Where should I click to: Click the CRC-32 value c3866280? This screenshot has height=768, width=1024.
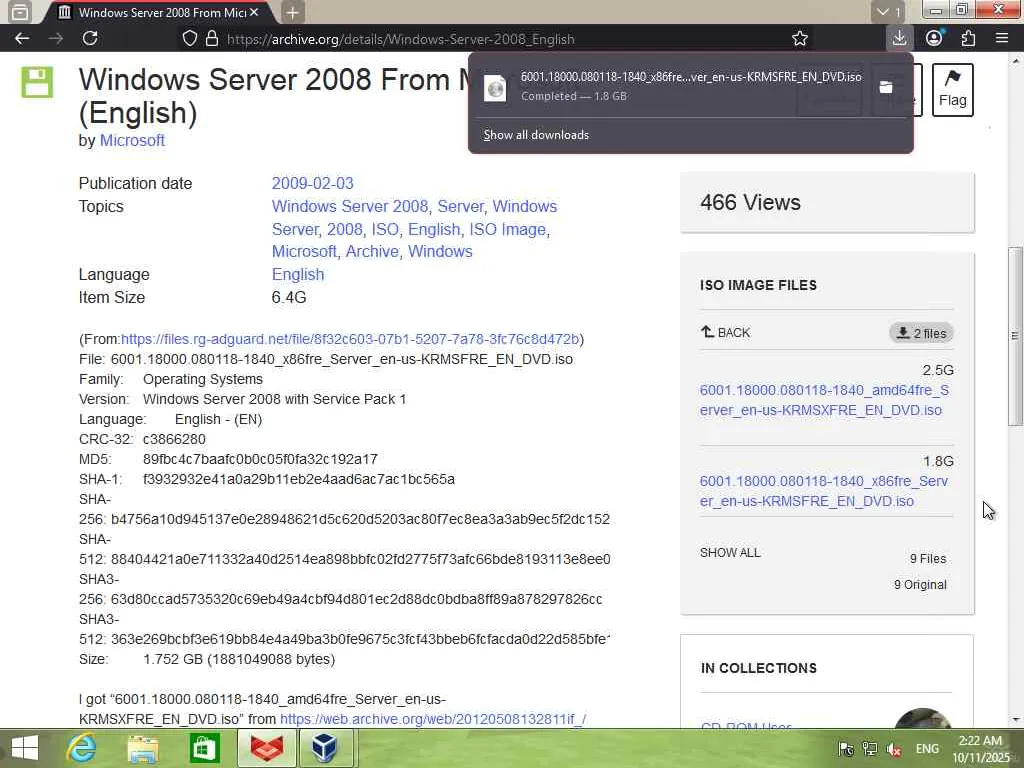pyautogui.click(x=174, y=440)
